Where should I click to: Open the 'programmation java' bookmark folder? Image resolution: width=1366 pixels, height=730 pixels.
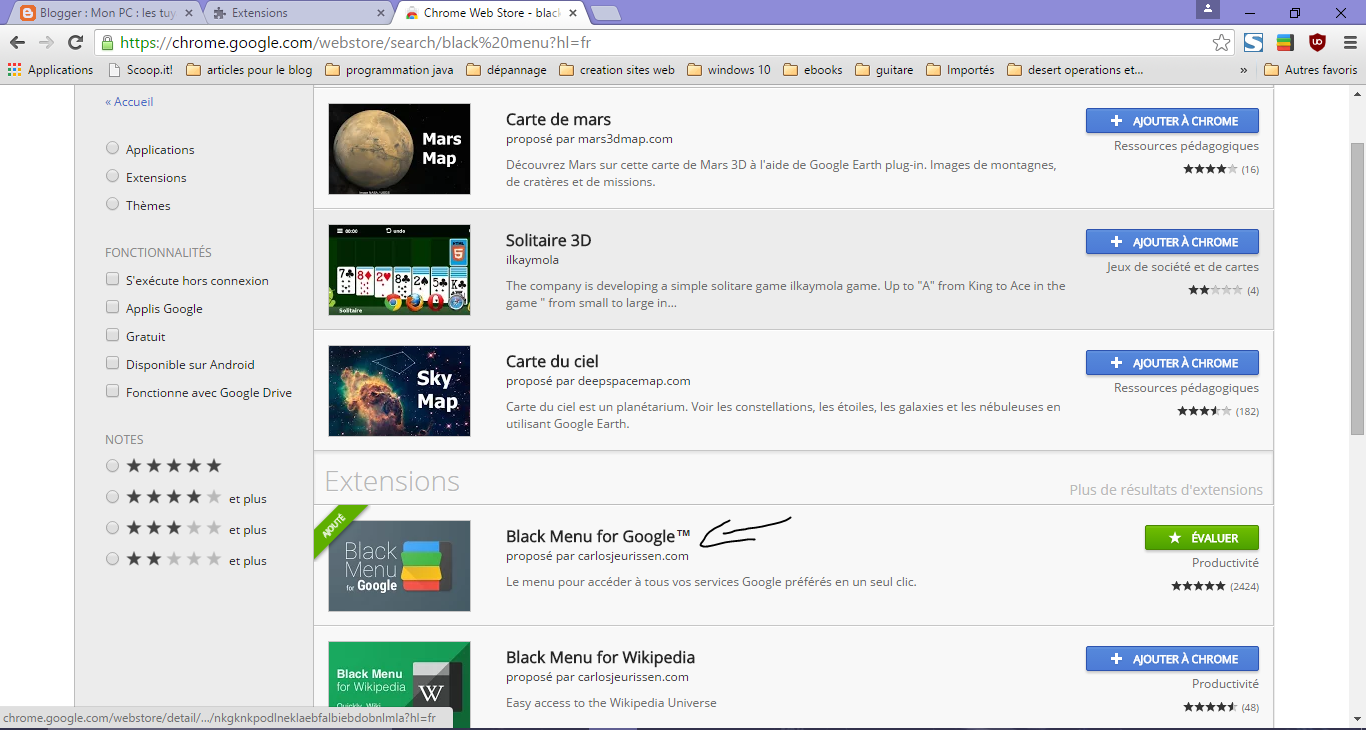(x=389, y=70)
